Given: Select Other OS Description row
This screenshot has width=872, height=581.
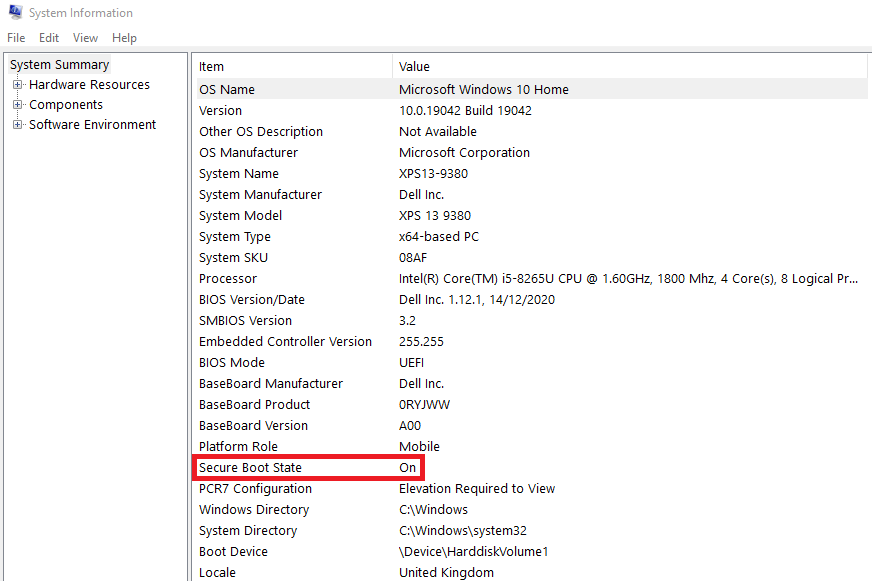Looking at the screenshot, I should coord(261,132).
